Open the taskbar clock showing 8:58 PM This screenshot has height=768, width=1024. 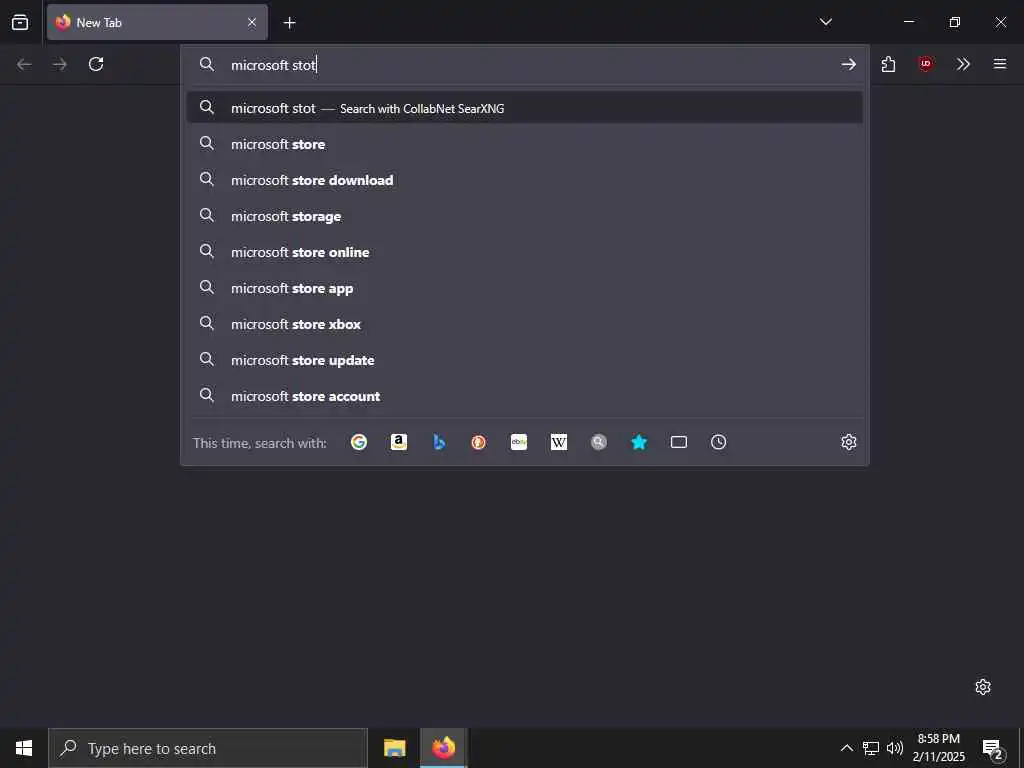939,748
